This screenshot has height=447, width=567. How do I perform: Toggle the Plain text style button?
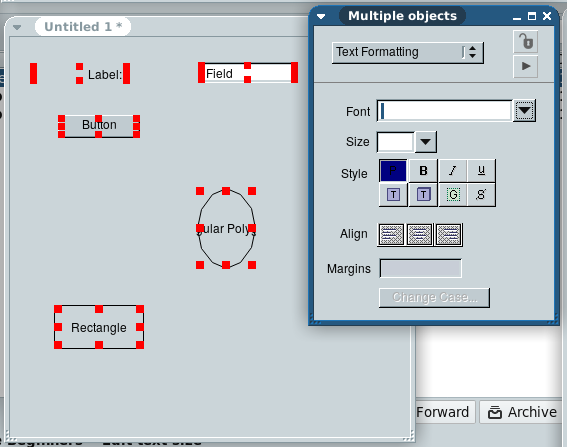coord(393,171)
